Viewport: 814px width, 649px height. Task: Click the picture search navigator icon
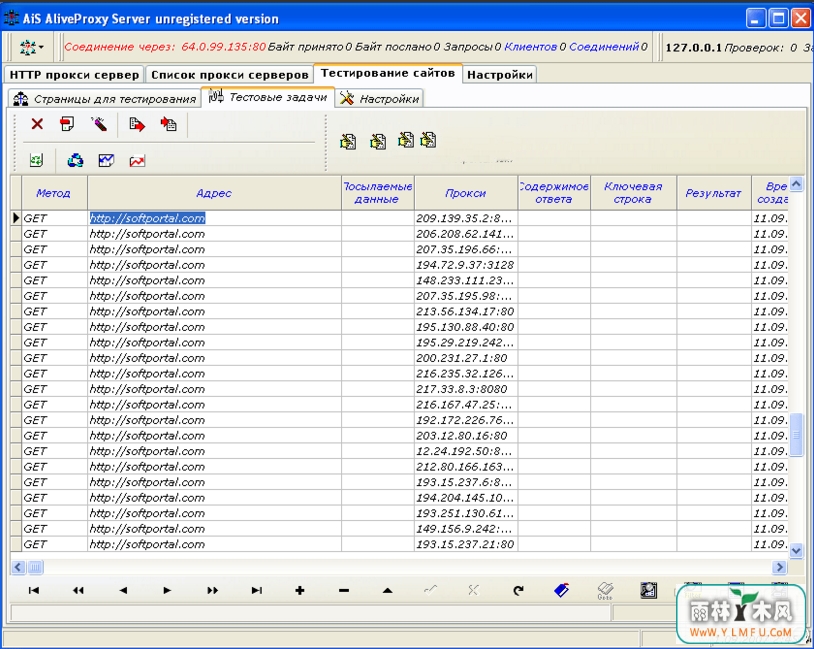click(x=648, y=590)
